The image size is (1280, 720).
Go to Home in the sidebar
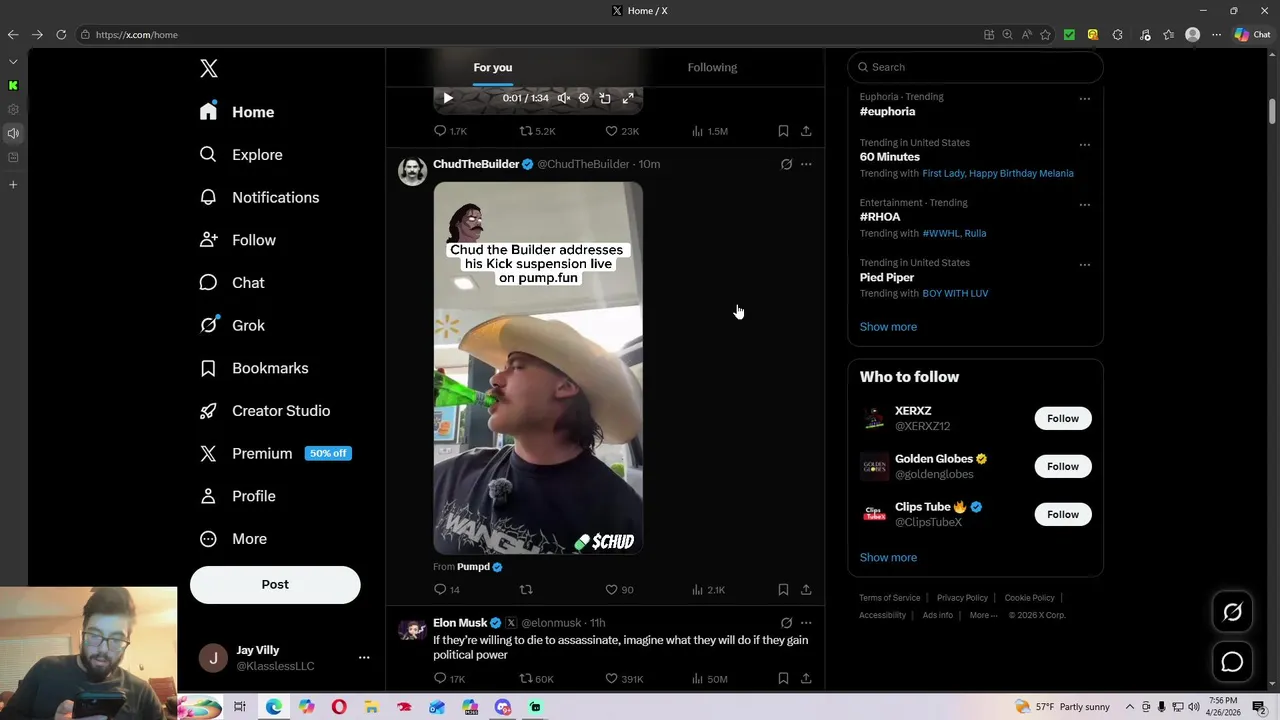point(237,112)
